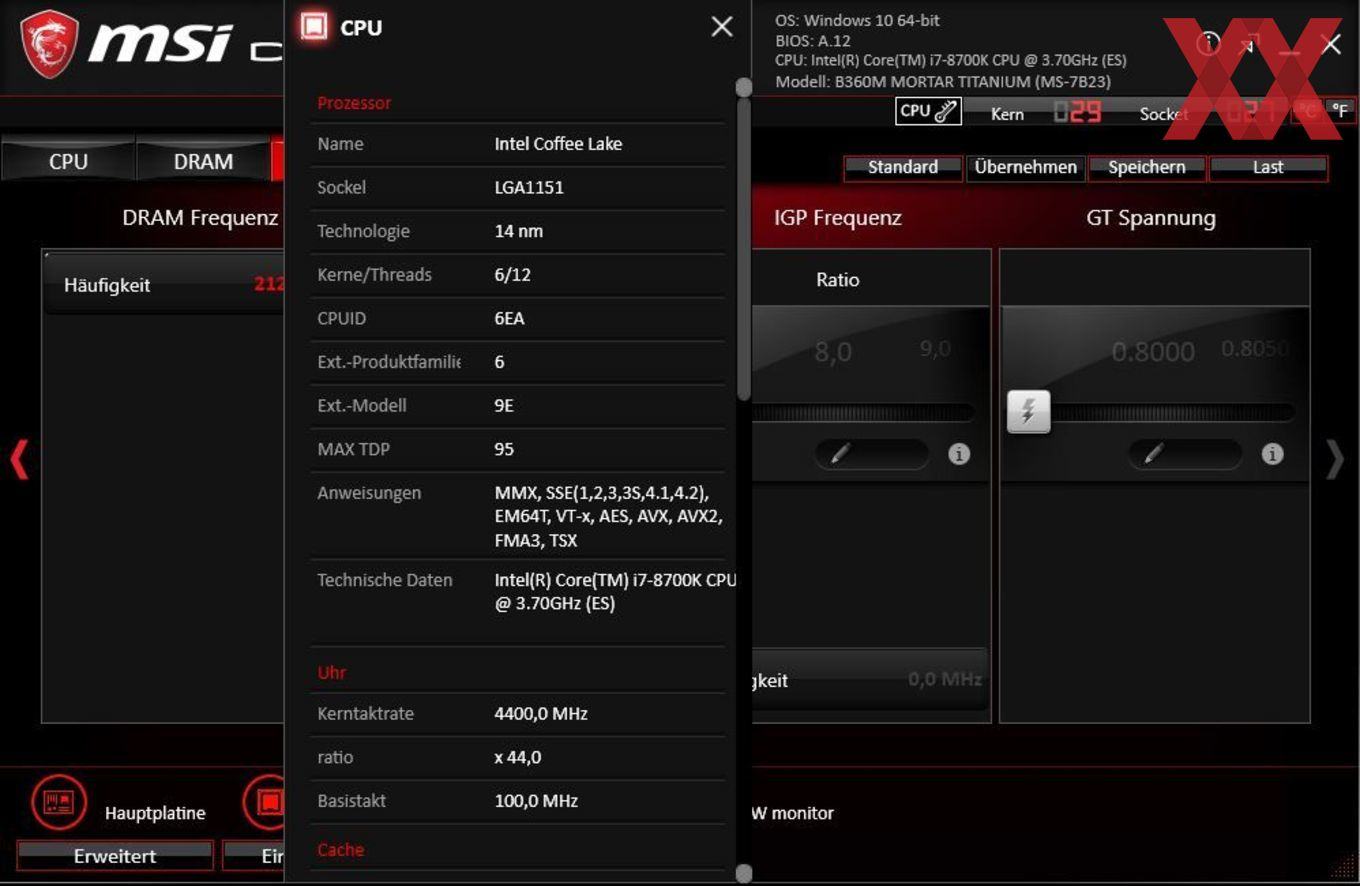Click the Cache section heading

point(340,849)
